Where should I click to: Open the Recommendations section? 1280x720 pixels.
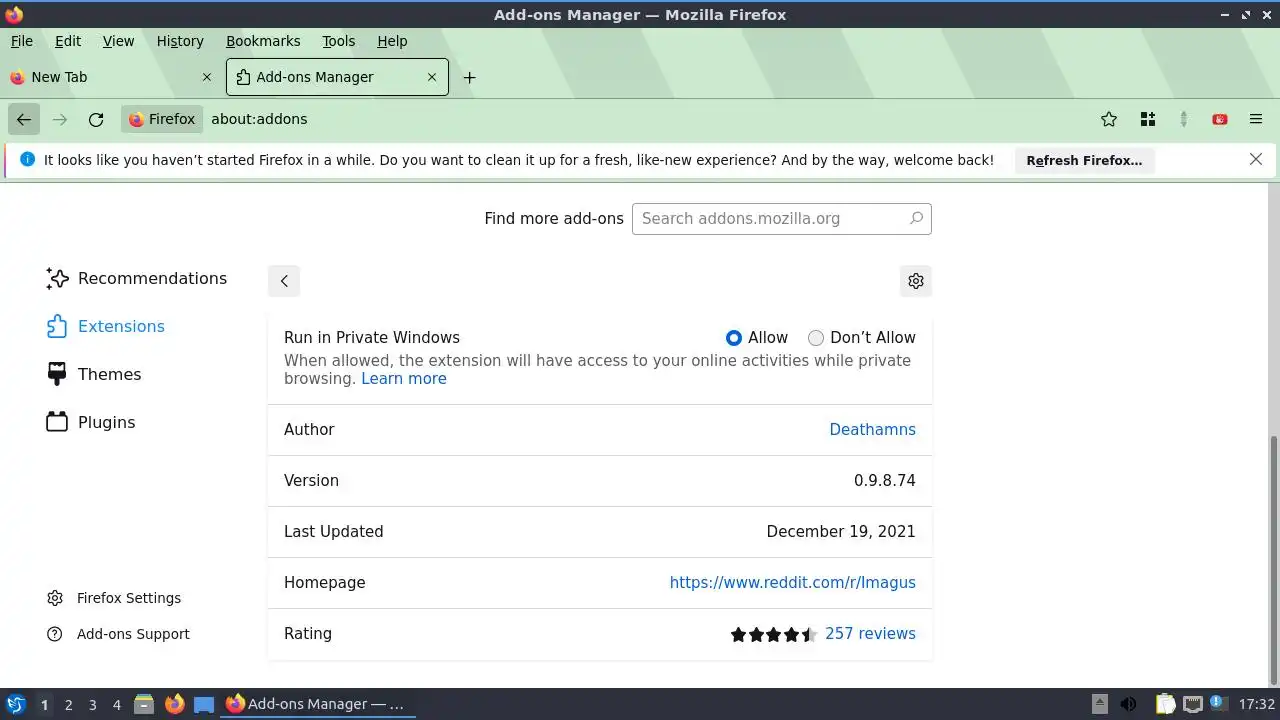pos(137,279)
